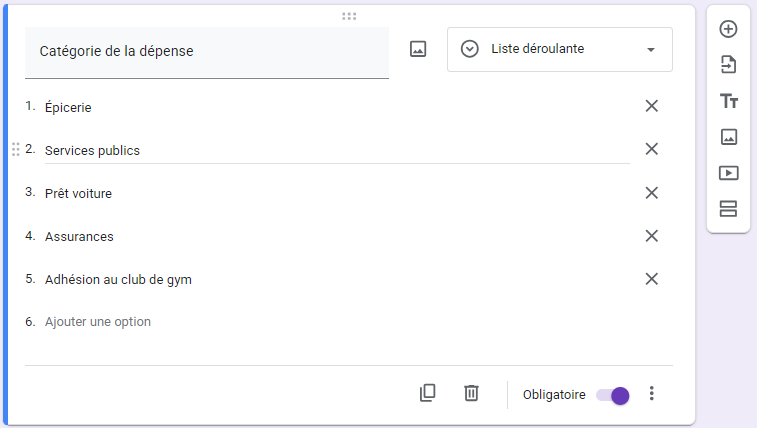The image size is (757, 428).
Task: Click the add video sidebar icon
Action: click(x=728, y=173)
